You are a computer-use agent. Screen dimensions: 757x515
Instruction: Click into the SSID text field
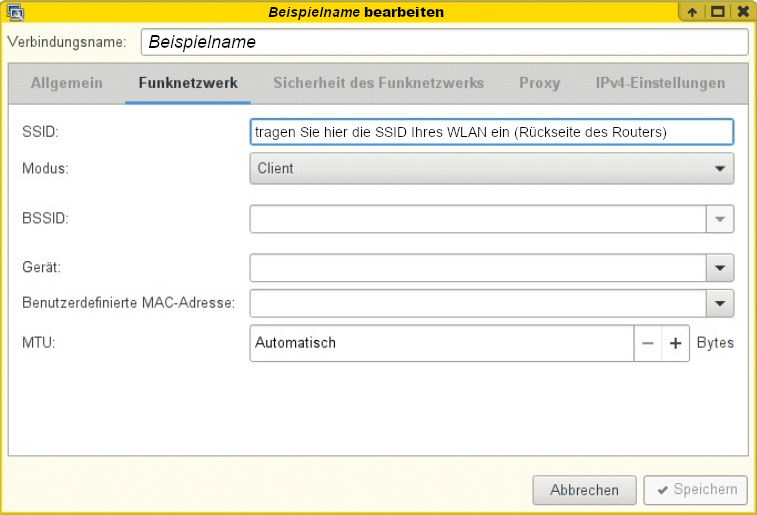[x=491, y=132]
